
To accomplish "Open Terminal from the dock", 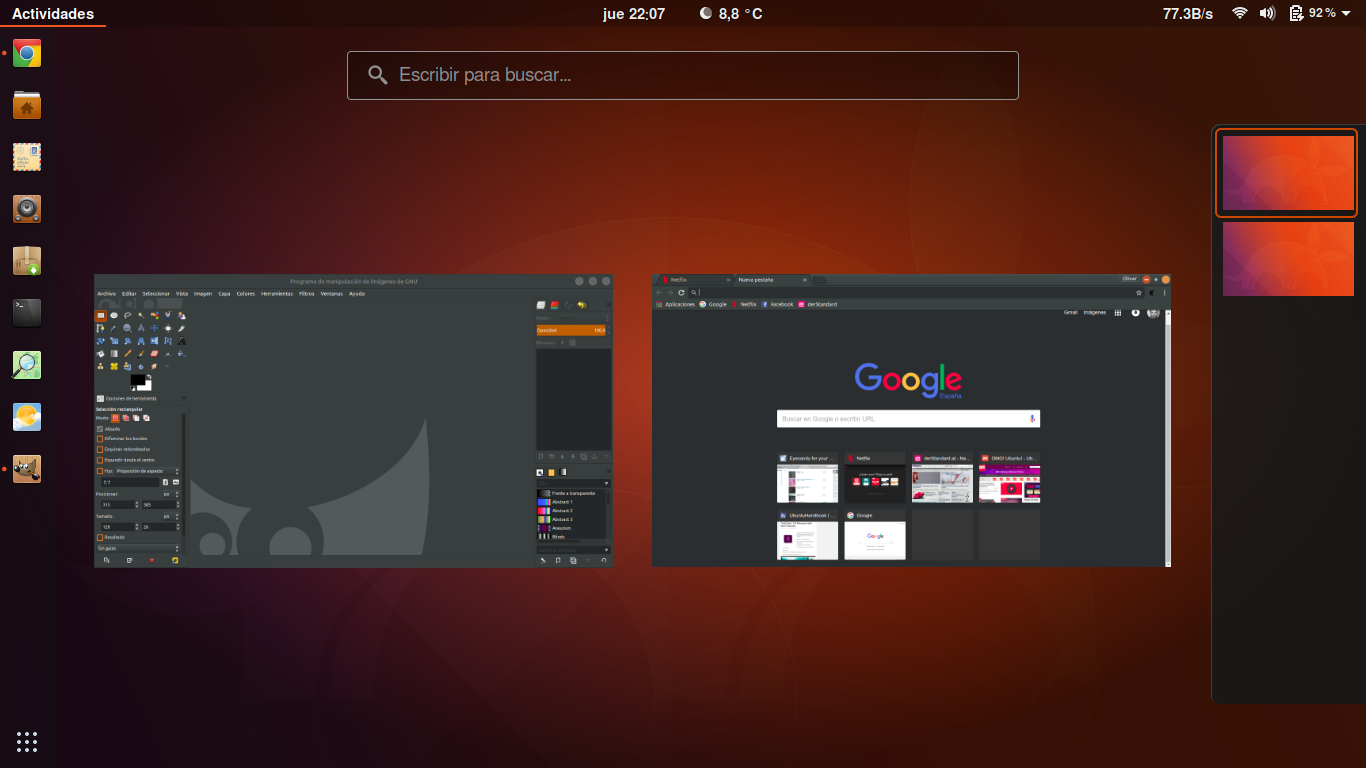I will [27, 312].
